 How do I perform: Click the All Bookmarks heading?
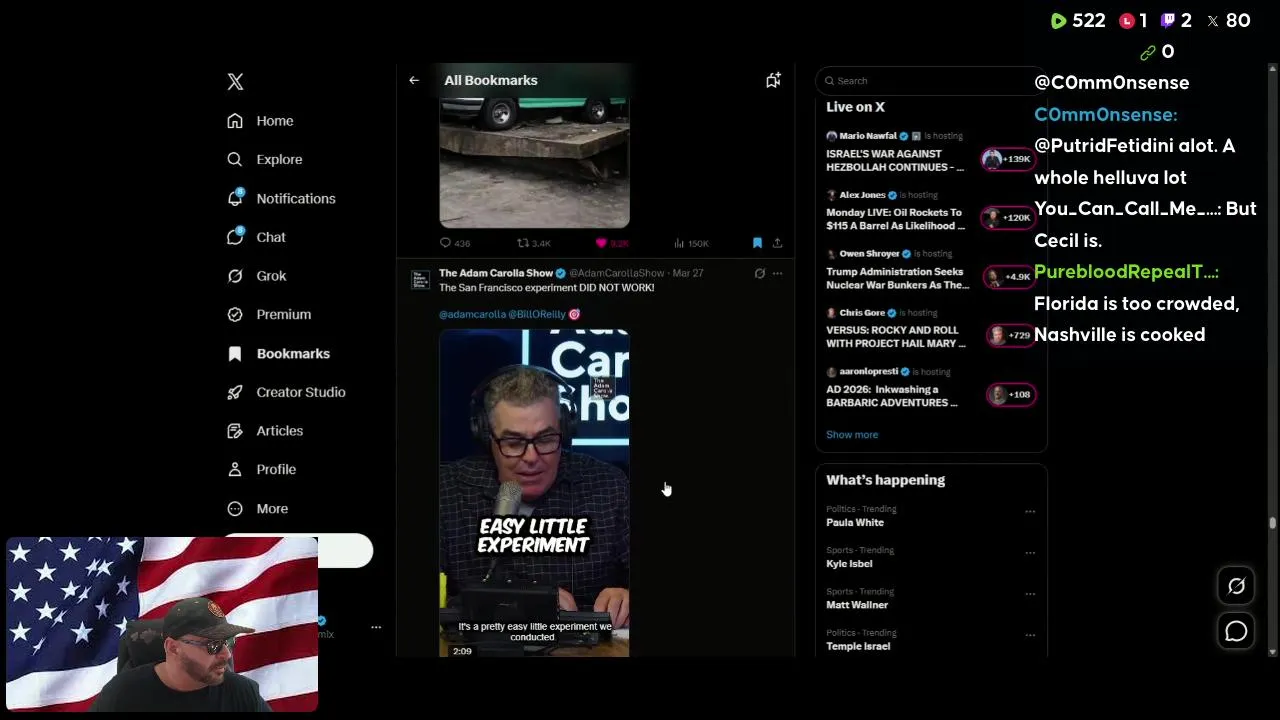click(x=491, y=80)
